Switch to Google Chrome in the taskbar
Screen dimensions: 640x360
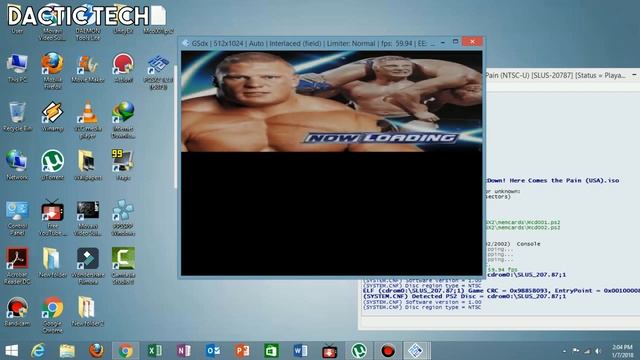point(126,351)
